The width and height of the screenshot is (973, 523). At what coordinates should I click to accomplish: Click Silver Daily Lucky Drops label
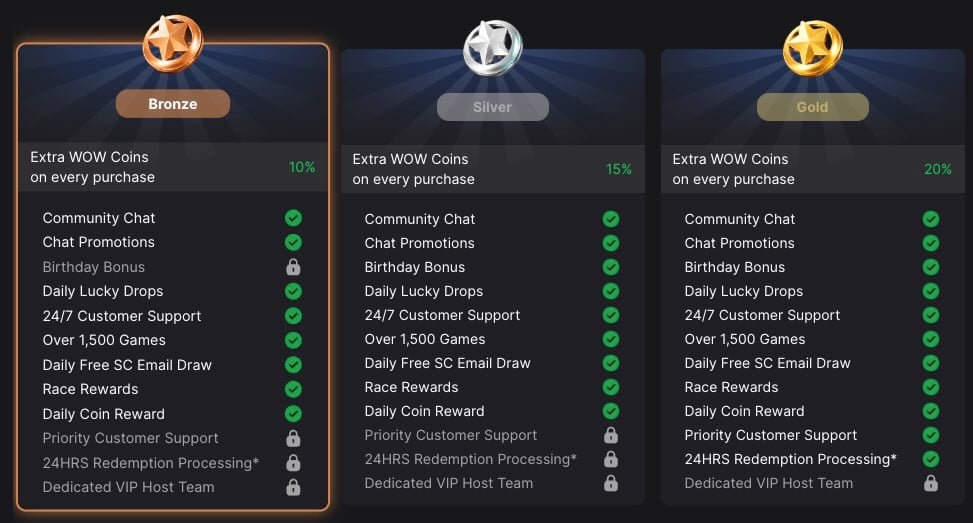[x=424, y=291]
